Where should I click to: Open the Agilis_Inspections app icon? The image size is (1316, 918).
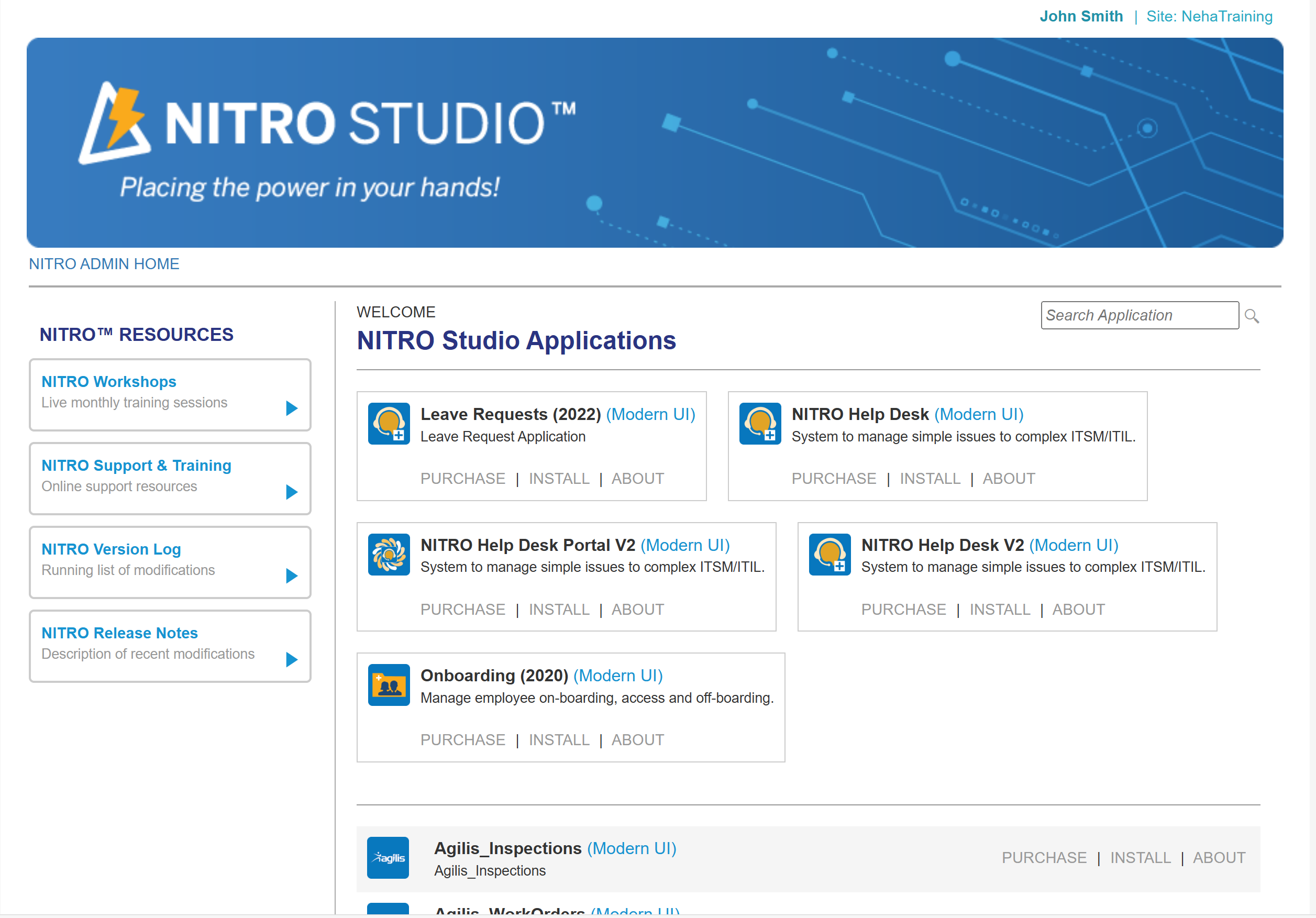pyautogui.click(x=388, y=858)
